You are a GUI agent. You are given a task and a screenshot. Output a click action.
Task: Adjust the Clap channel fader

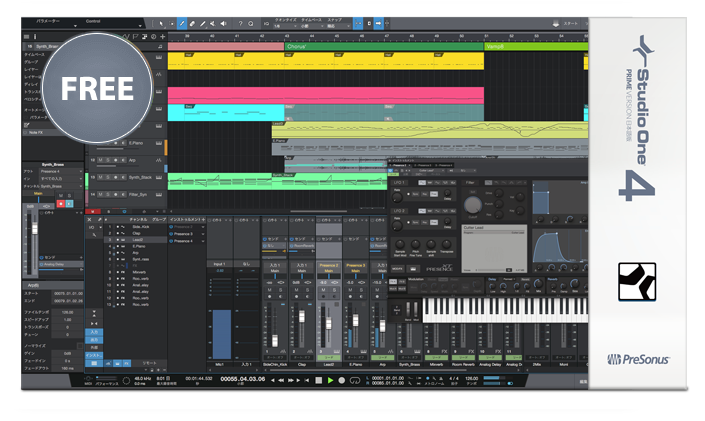[x=302, y=317]
